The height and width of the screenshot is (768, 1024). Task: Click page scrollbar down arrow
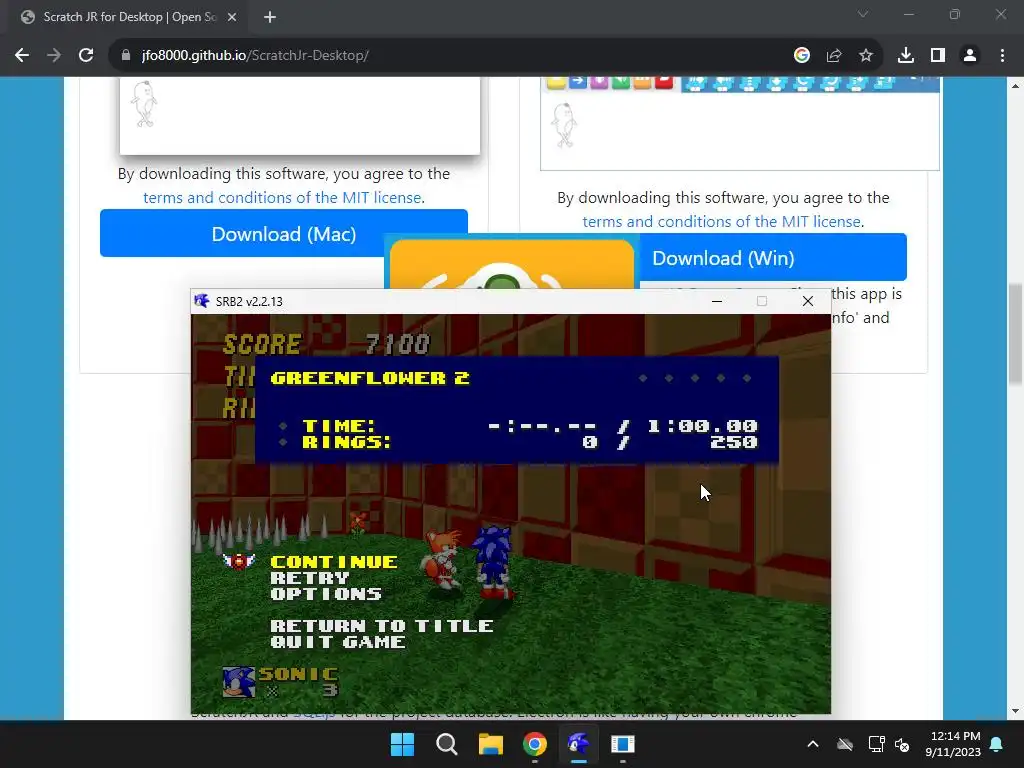tap(1015, 711)
